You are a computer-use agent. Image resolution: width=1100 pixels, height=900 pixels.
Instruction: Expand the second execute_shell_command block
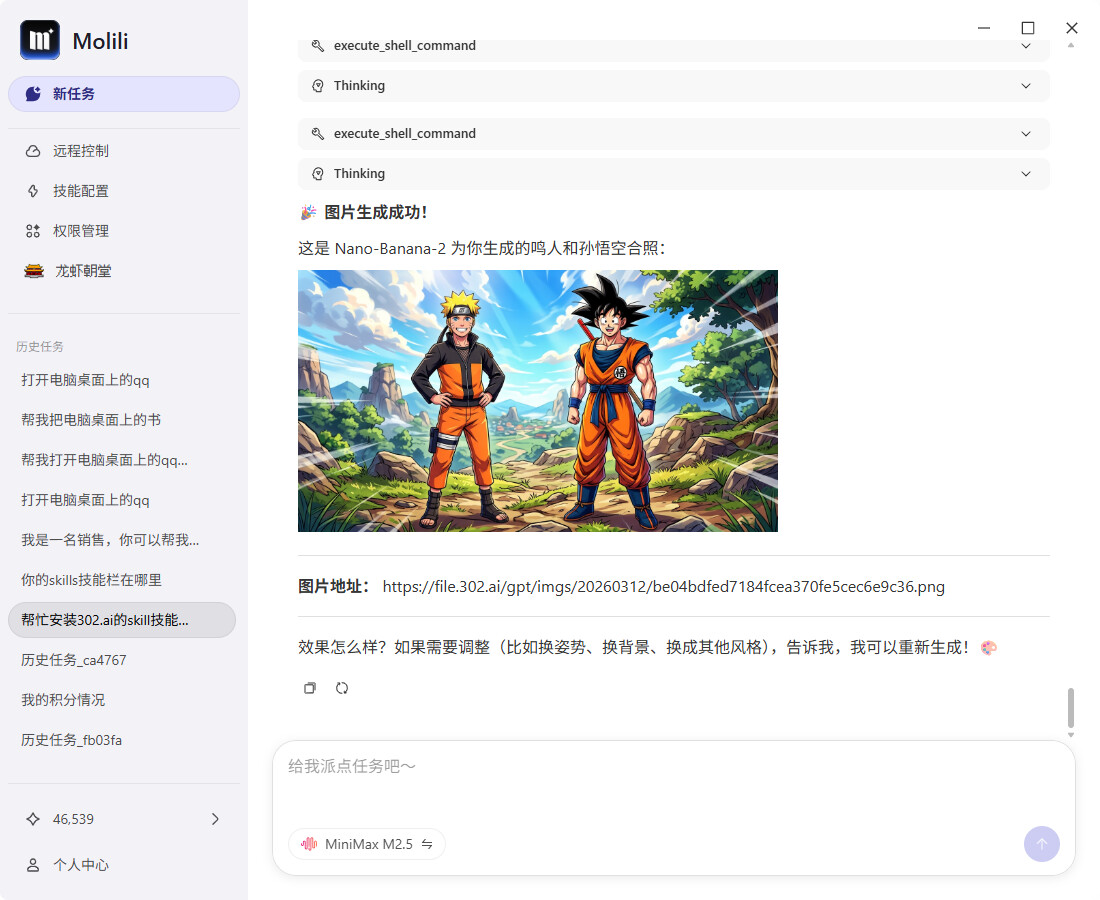pos(673,134)
